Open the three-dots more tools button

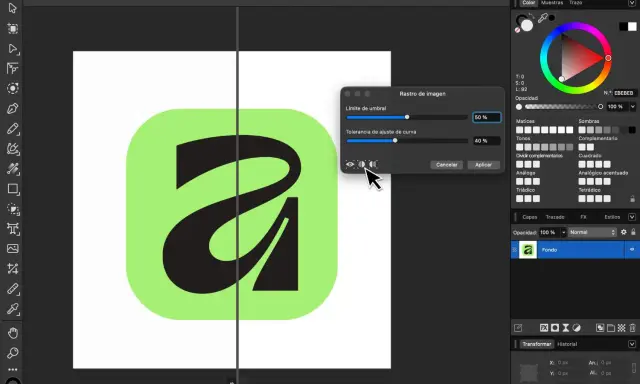(13, 369)
